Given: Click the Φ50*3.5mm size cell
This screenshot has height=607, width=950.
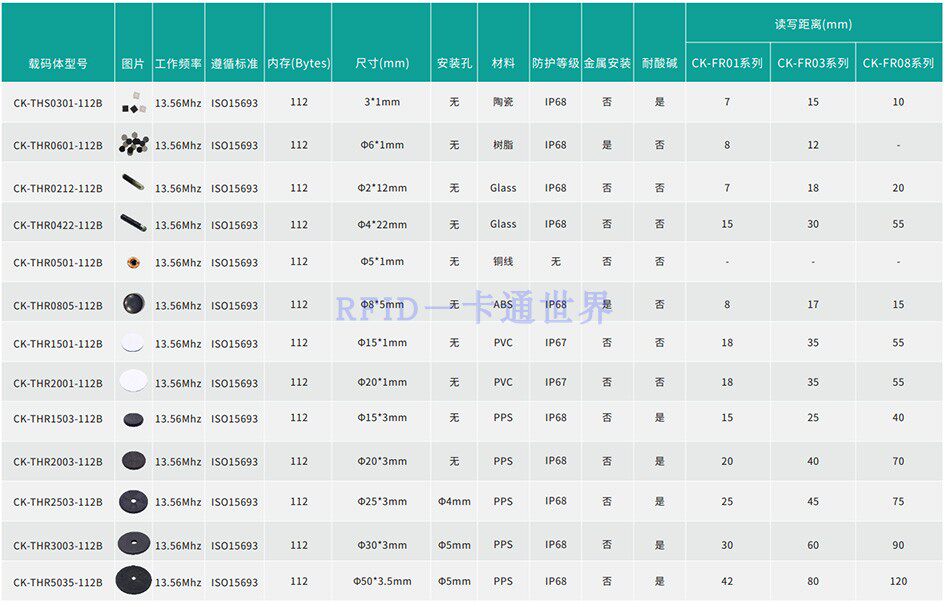Looking at the screenshot, I should (x=382, y=582).
